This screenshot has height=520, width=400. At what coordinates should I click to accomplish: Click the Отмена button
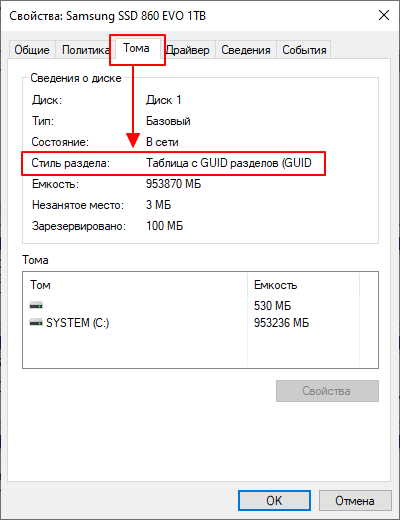[x=355, y=500]
